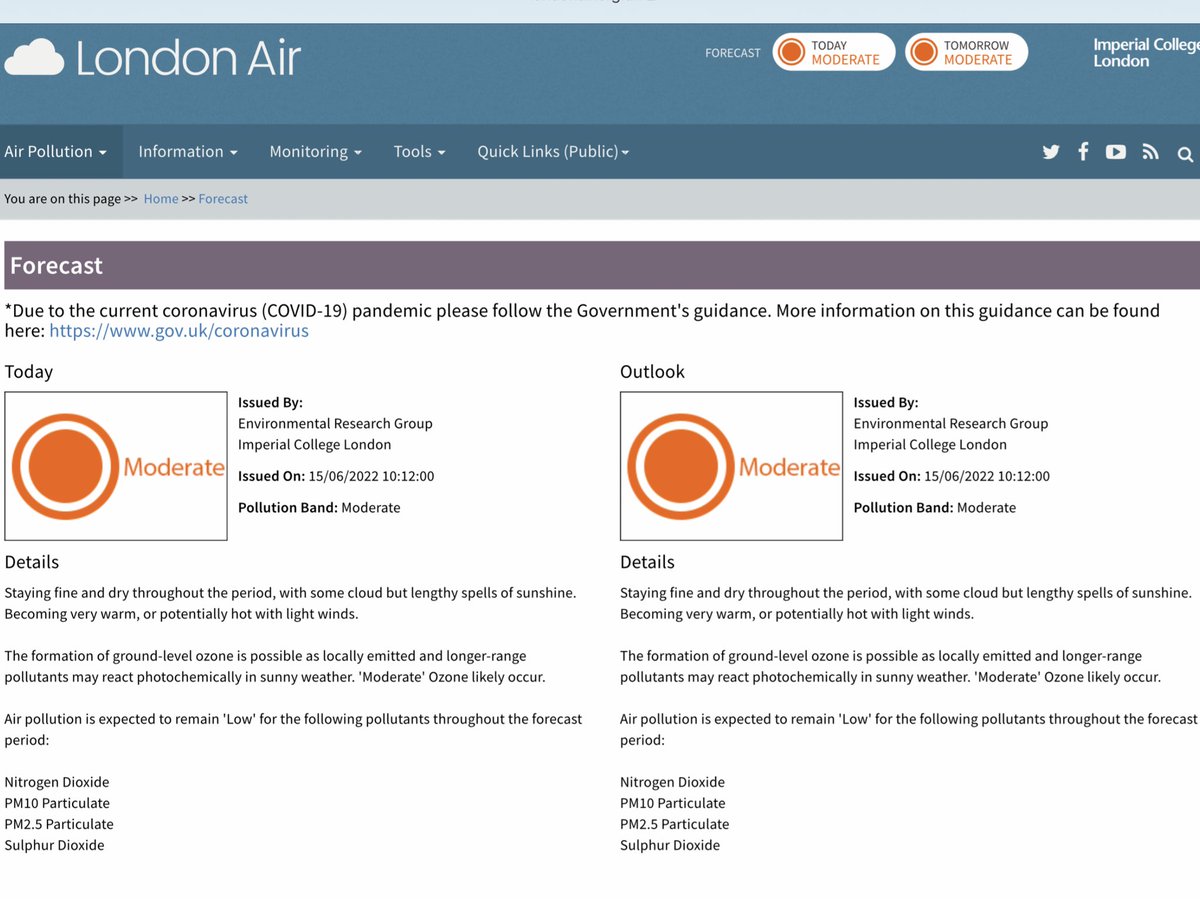
Task: Click the Today Moderate pollution image
Action: click(x=116, y=466)
